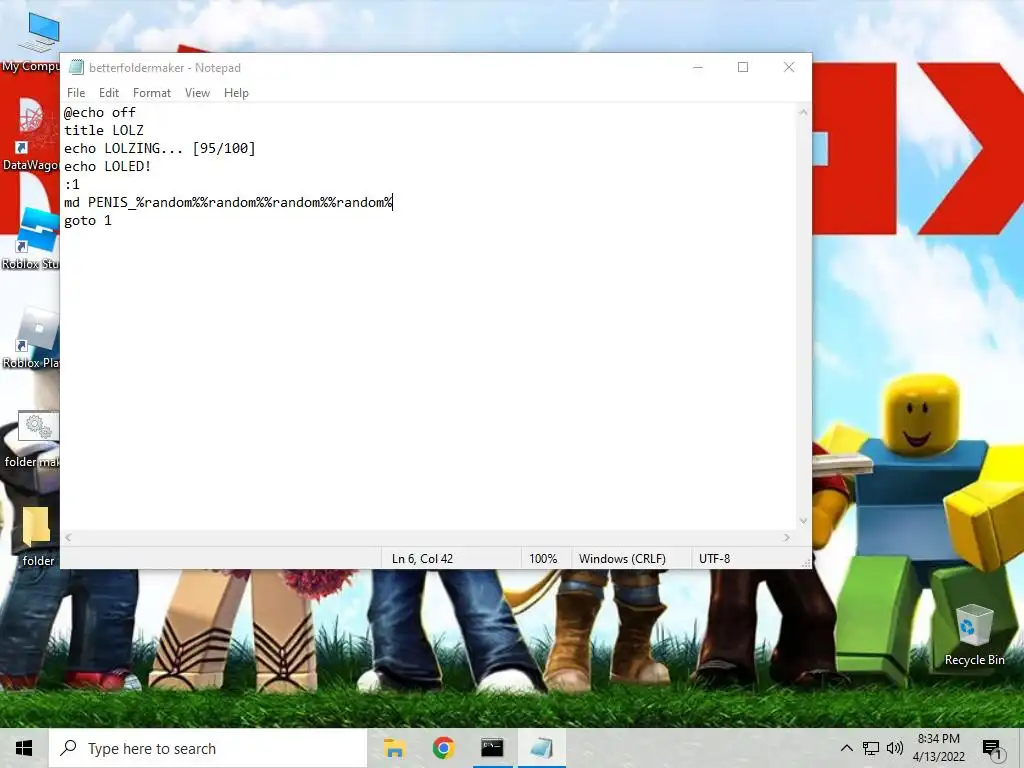The image size is (1024, 768).
Task: Select the folder maker batch file icon
Action: pos(31,439)
